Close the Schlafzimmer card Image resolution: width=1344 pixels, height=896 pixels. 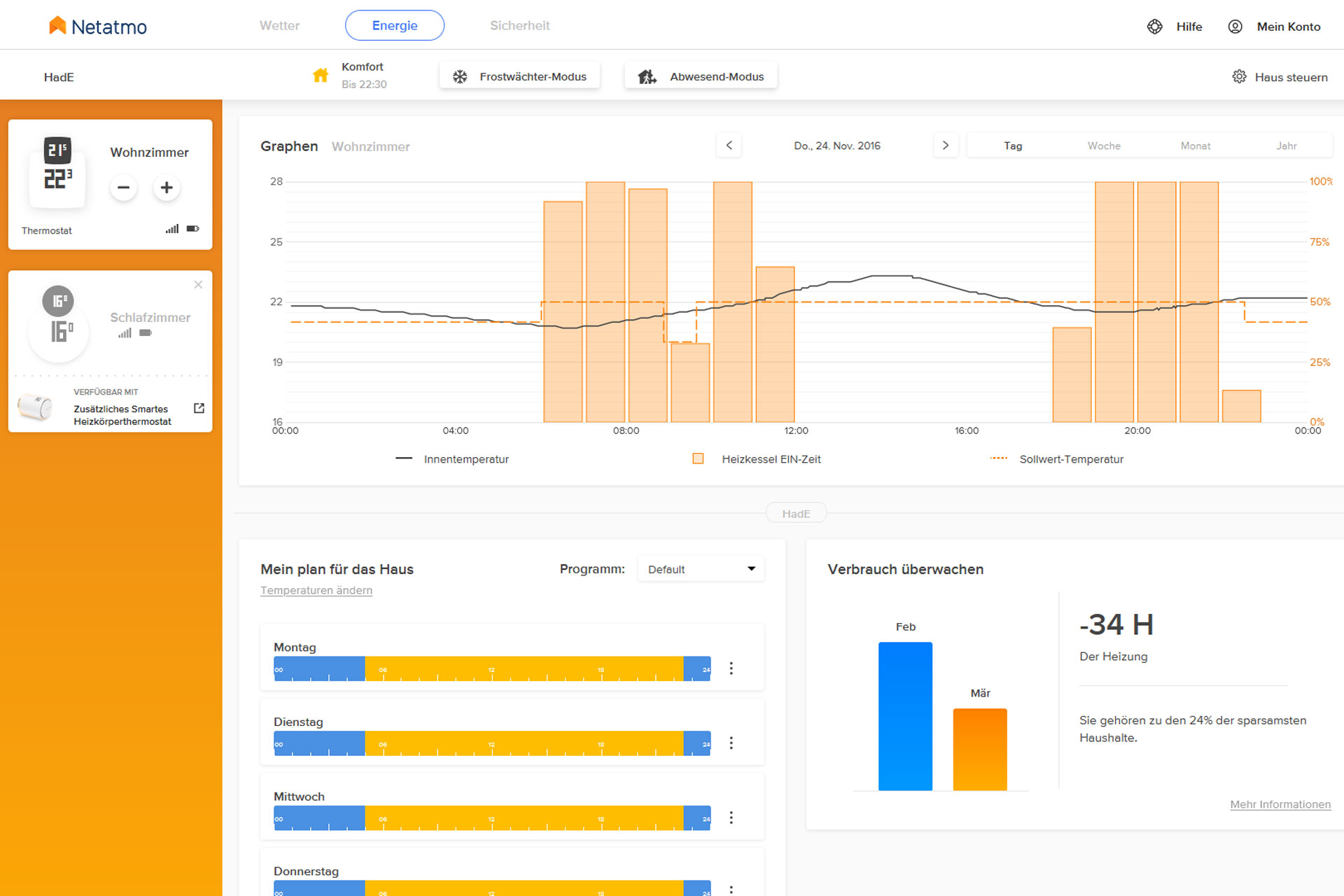tap(198, 285)
